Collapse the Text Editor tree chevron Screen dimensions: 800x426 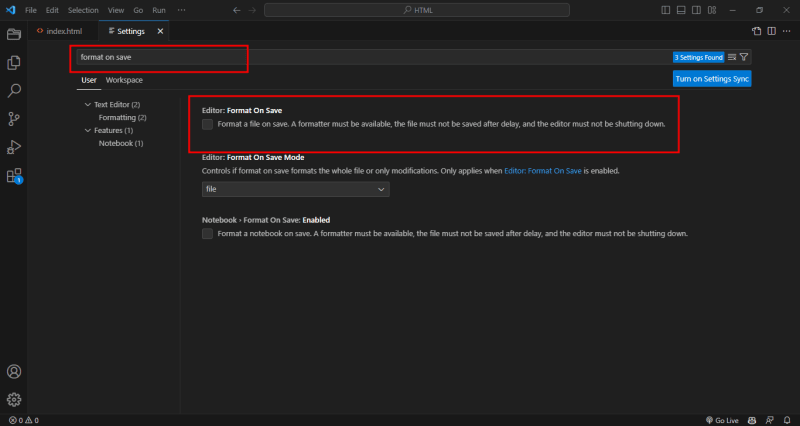point(88,105)
